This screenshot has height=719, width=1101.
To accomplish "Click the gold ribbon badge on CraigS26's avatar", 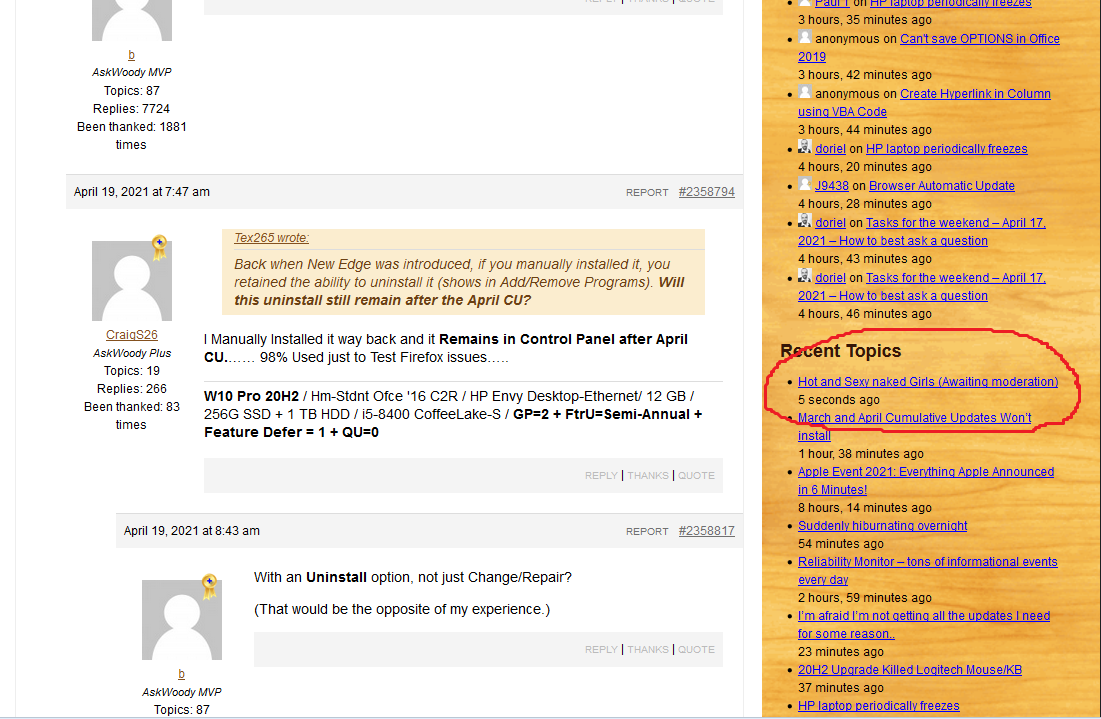I will pyautogui.click(x=160, y=247).
